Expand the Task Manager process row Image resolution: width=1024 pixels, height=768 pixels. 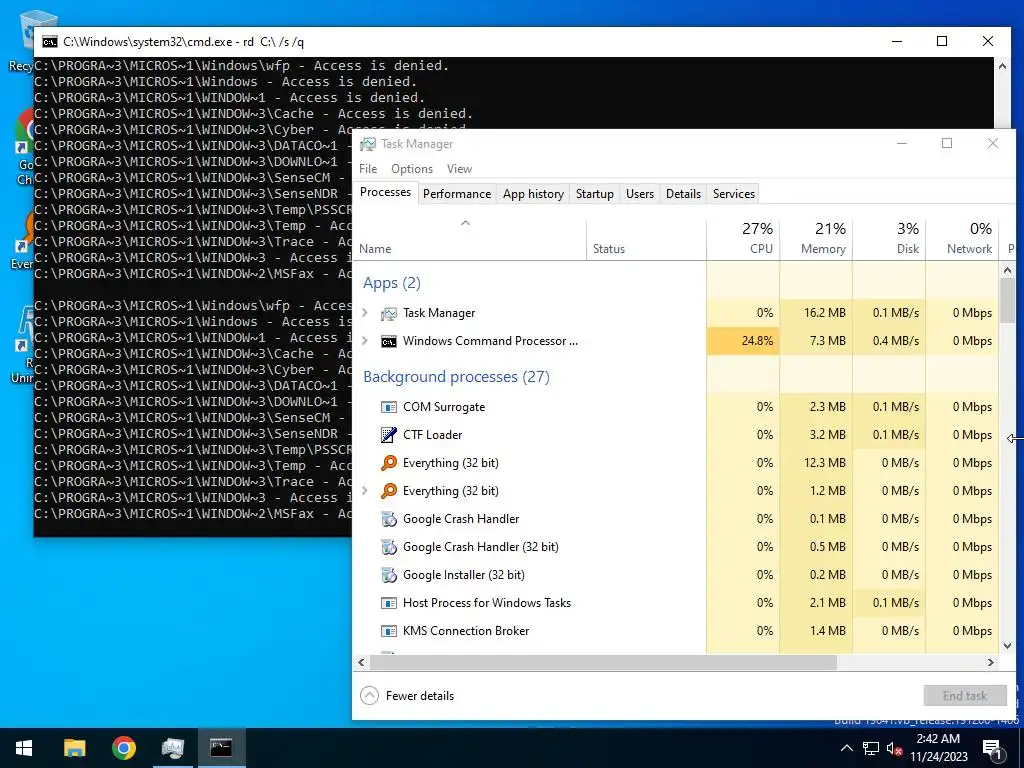(x=365, y=313)
